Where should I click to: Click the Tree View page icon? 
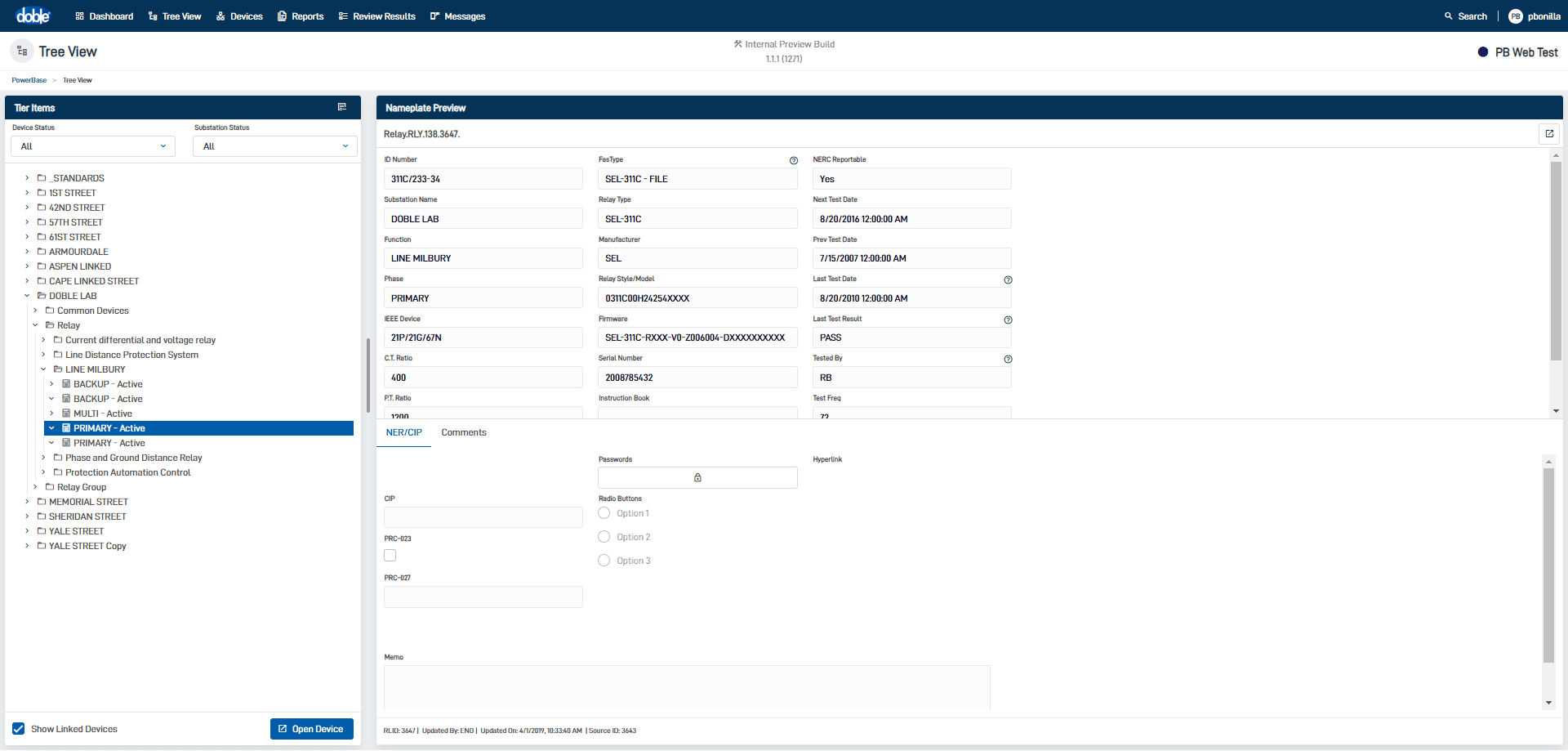(22, 51)
